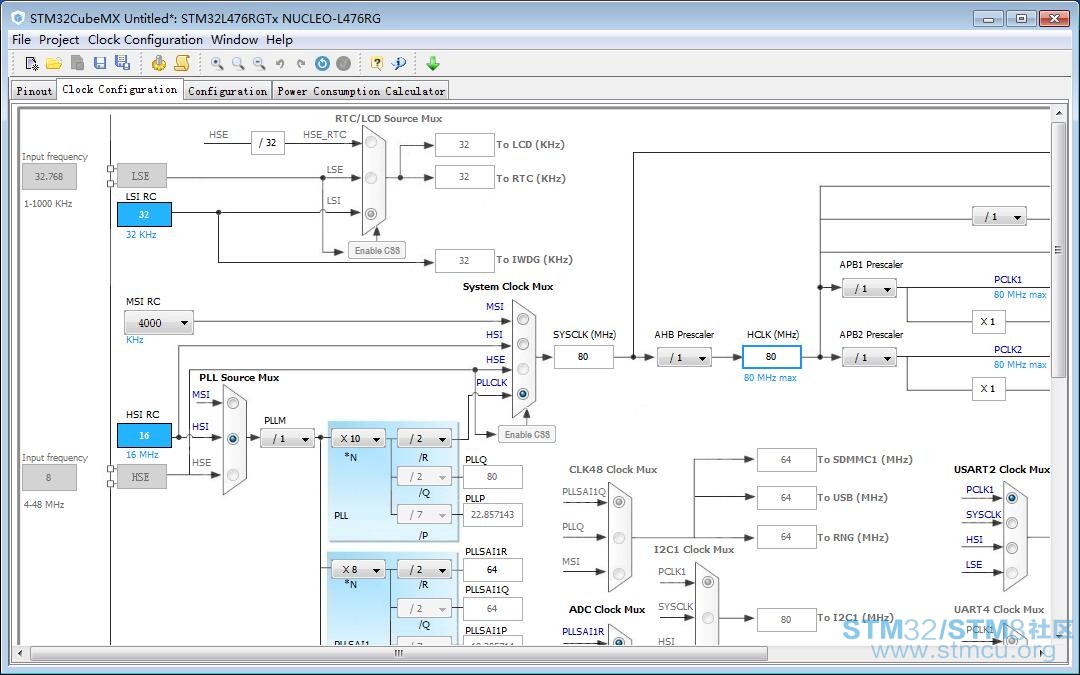Click the vertical scrollbar thumb
This screenshot has width=1080, height=675.
pyautogui.click(x=1058, y=249)
